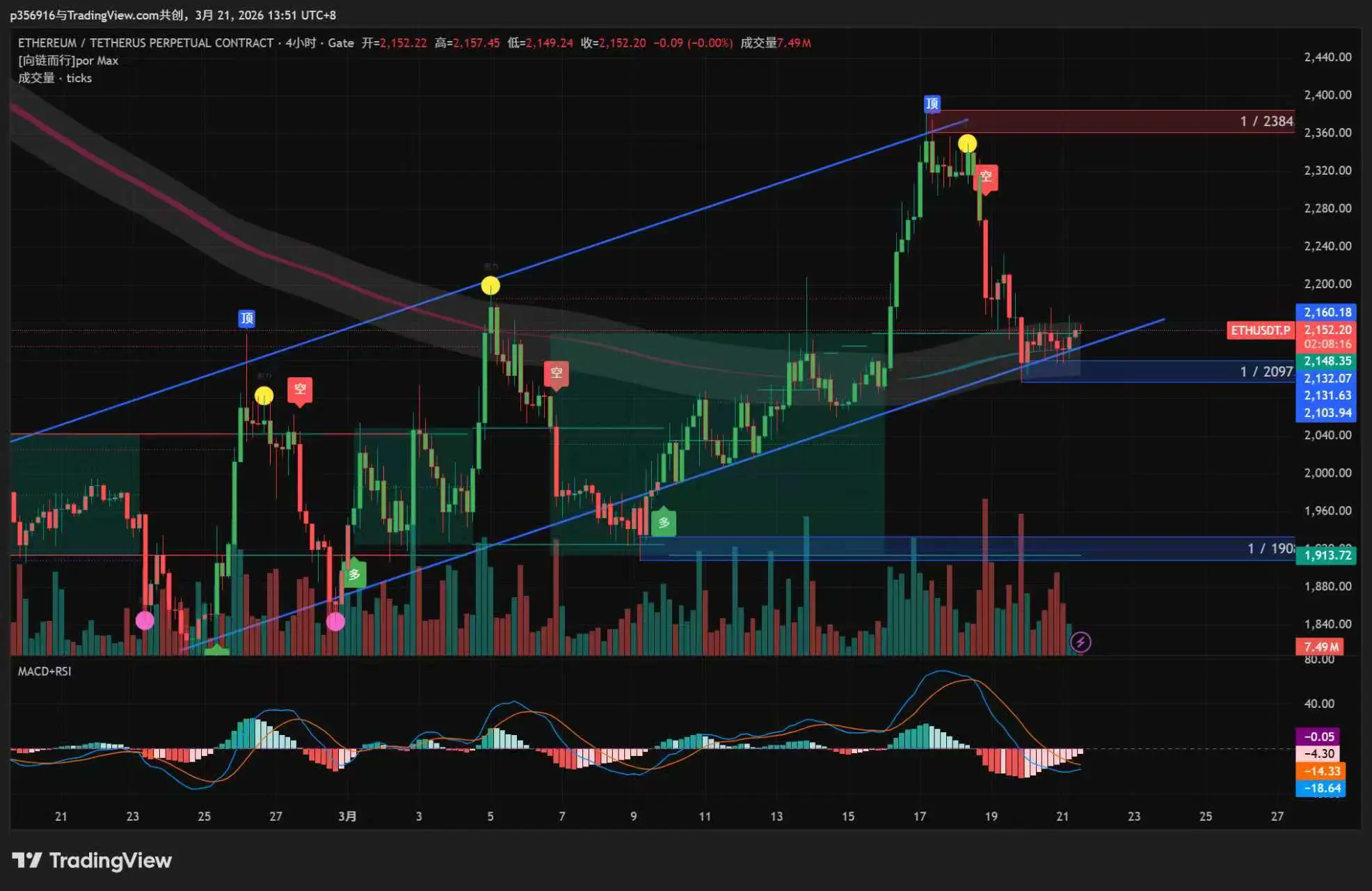Open the 成交量 · ticks indicator legend
This screenshot has height=891, width=1372.
tap(54, 78)
